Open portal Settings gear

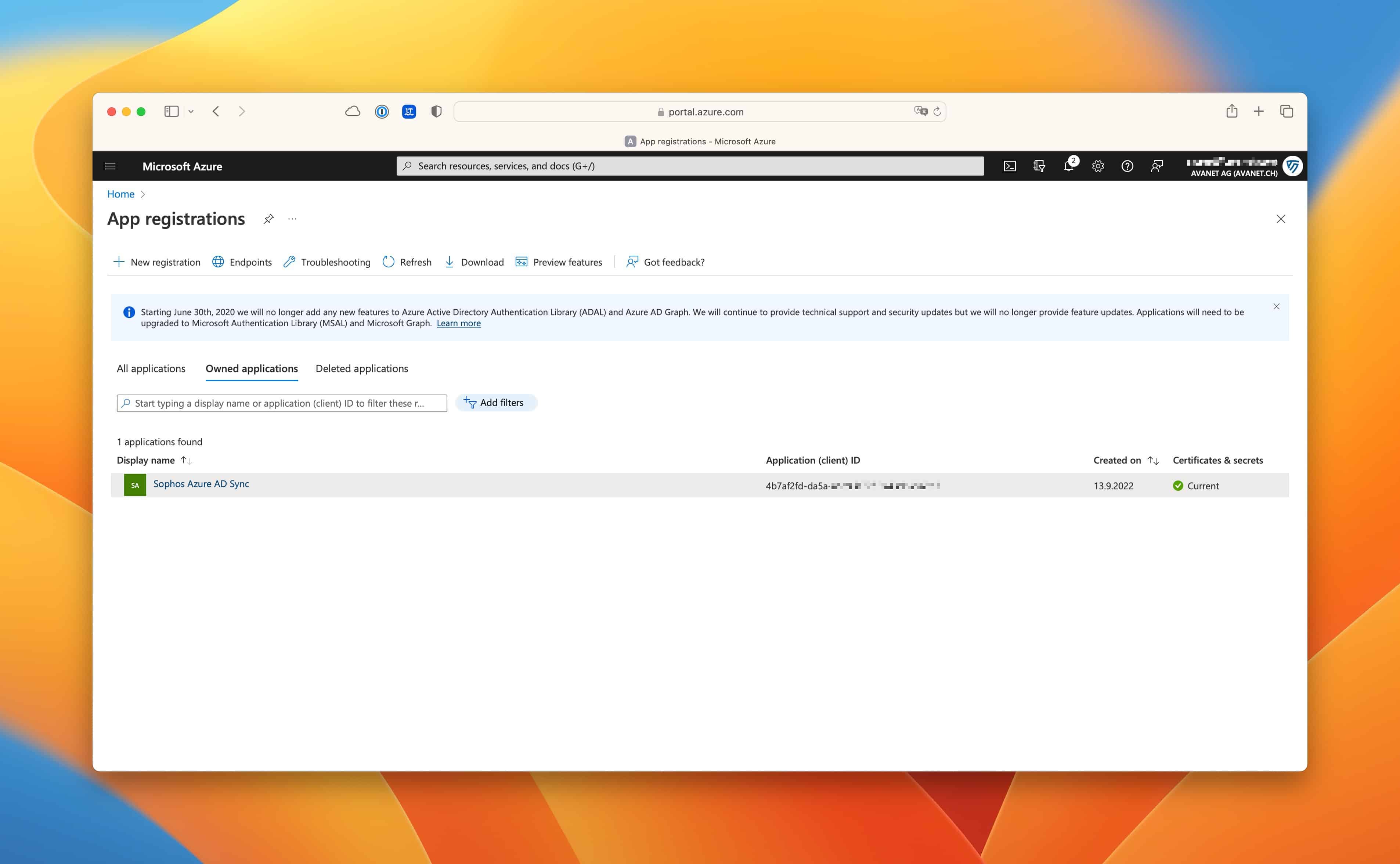click(1098, 166)
